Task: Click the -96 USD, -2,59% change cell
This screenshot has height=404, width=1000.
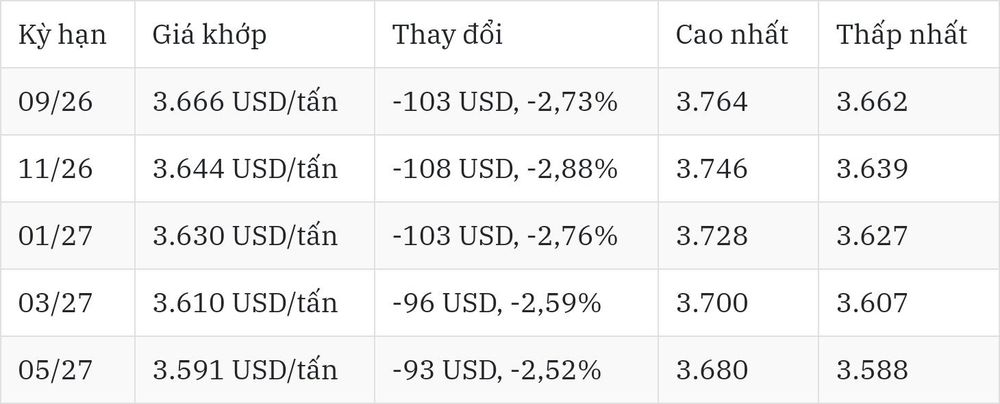Action: 497,303
